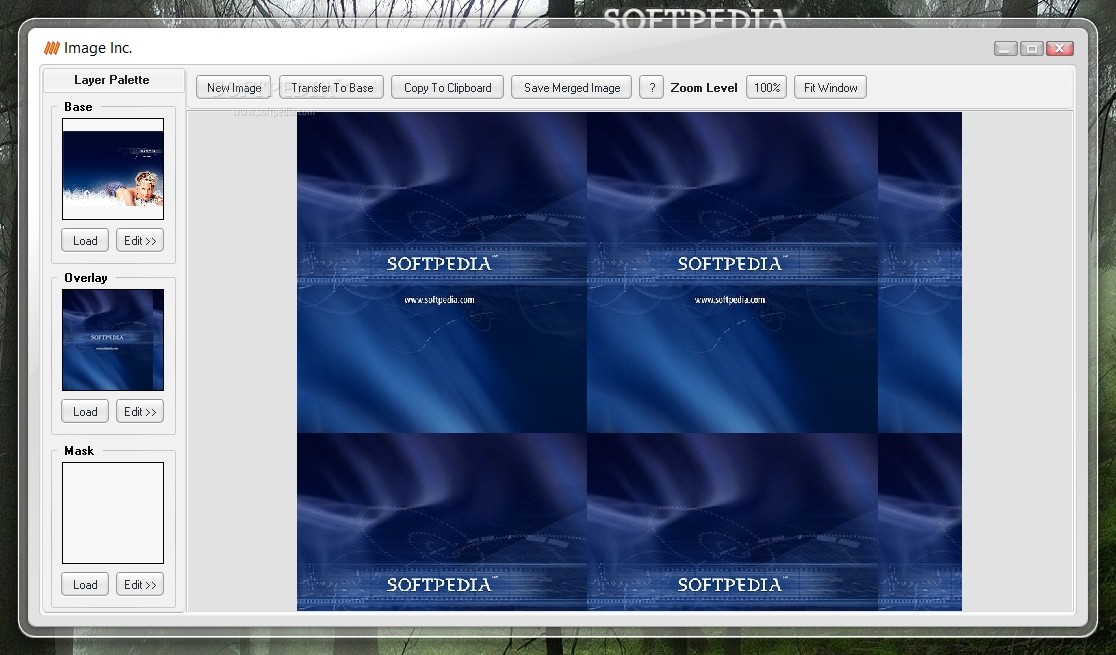The image size is (1116, 655).
Task: Click Transfer To Base button
Action: (332, 88)
